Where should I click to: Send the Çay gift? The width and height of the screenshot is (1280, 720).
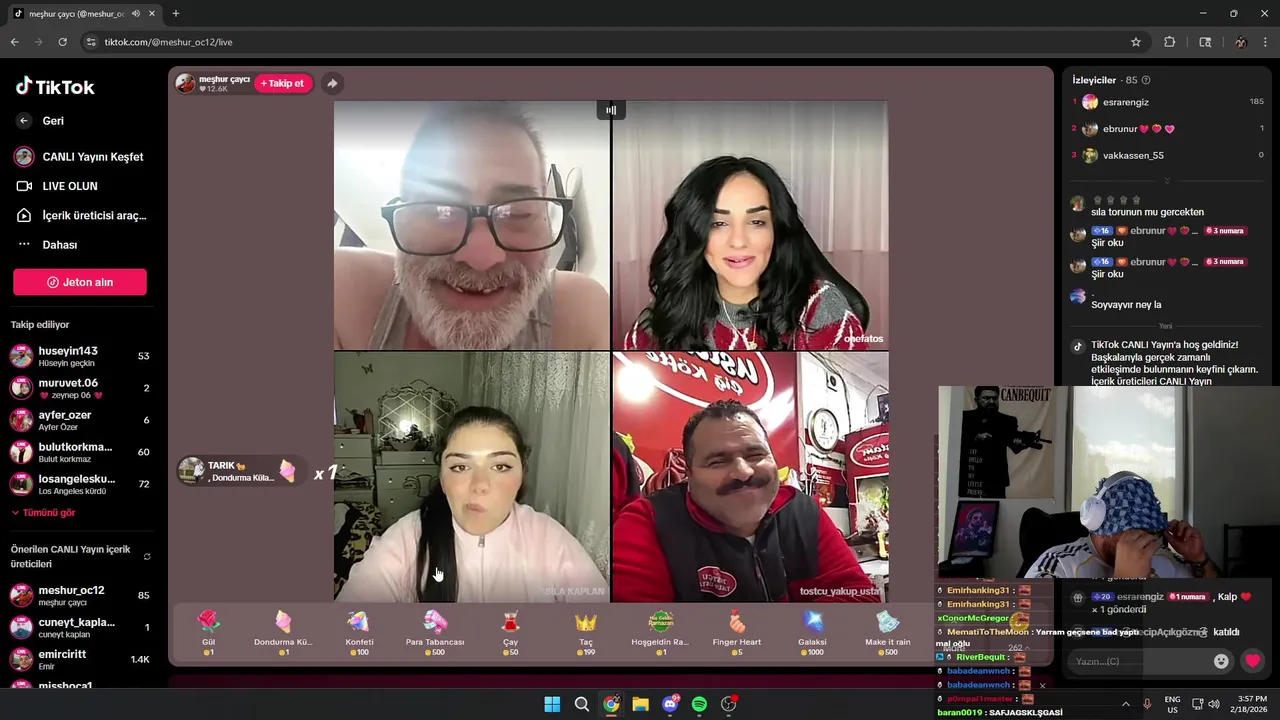click(x=510, y=632)
